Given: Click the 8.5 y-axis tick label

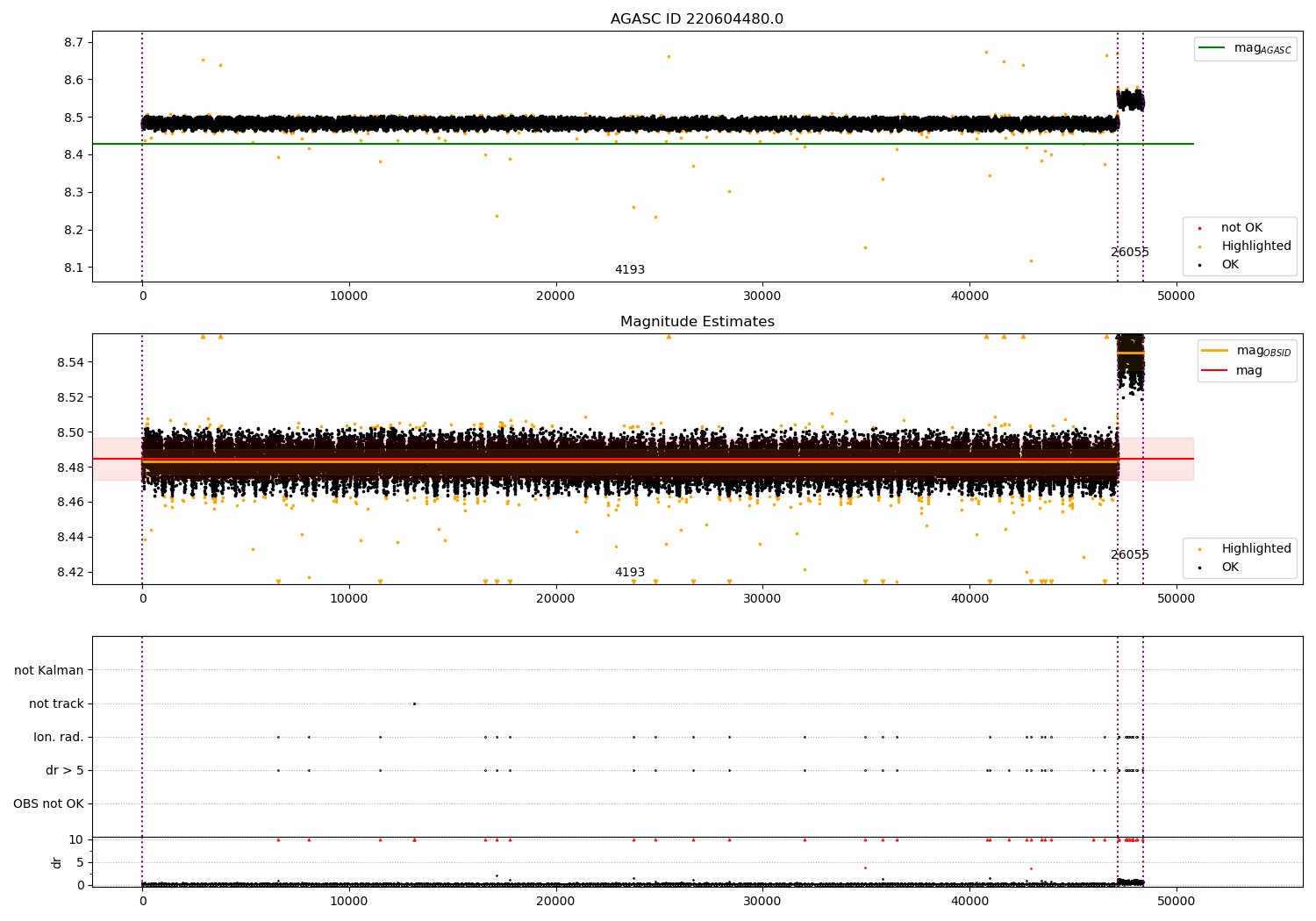Looking at the screenshot, I should pos(74,118).
